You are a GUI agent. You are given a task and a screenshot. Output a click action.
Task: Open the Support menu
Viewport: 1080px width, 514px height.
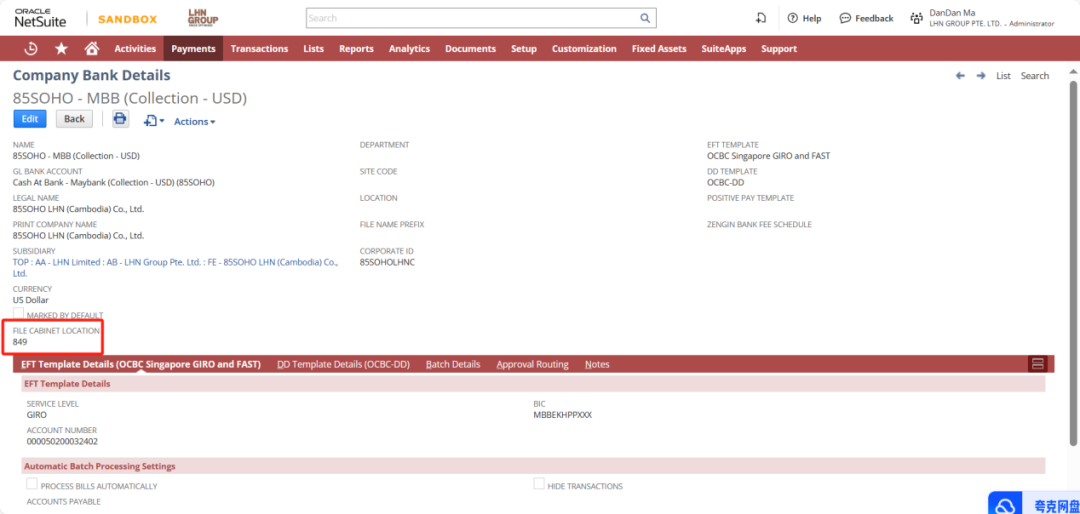click(x=779, y=49)
